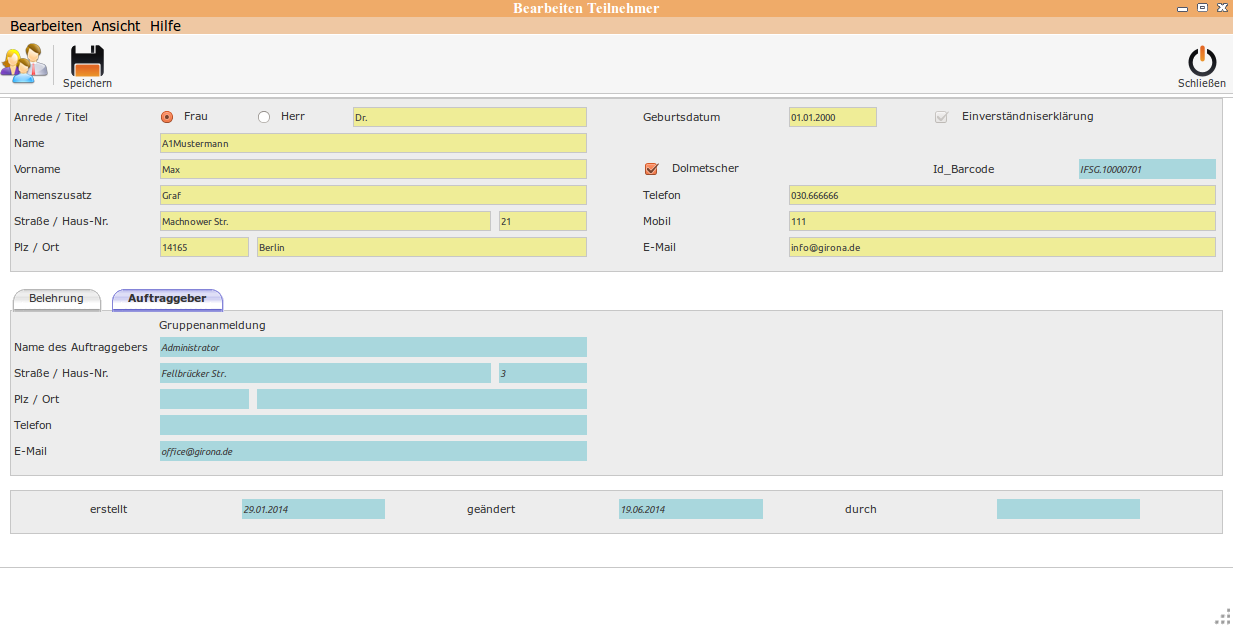Open the Ansicht menu
The height and width of the screenshot is (626, 1233).
click(x=116, y=26)
